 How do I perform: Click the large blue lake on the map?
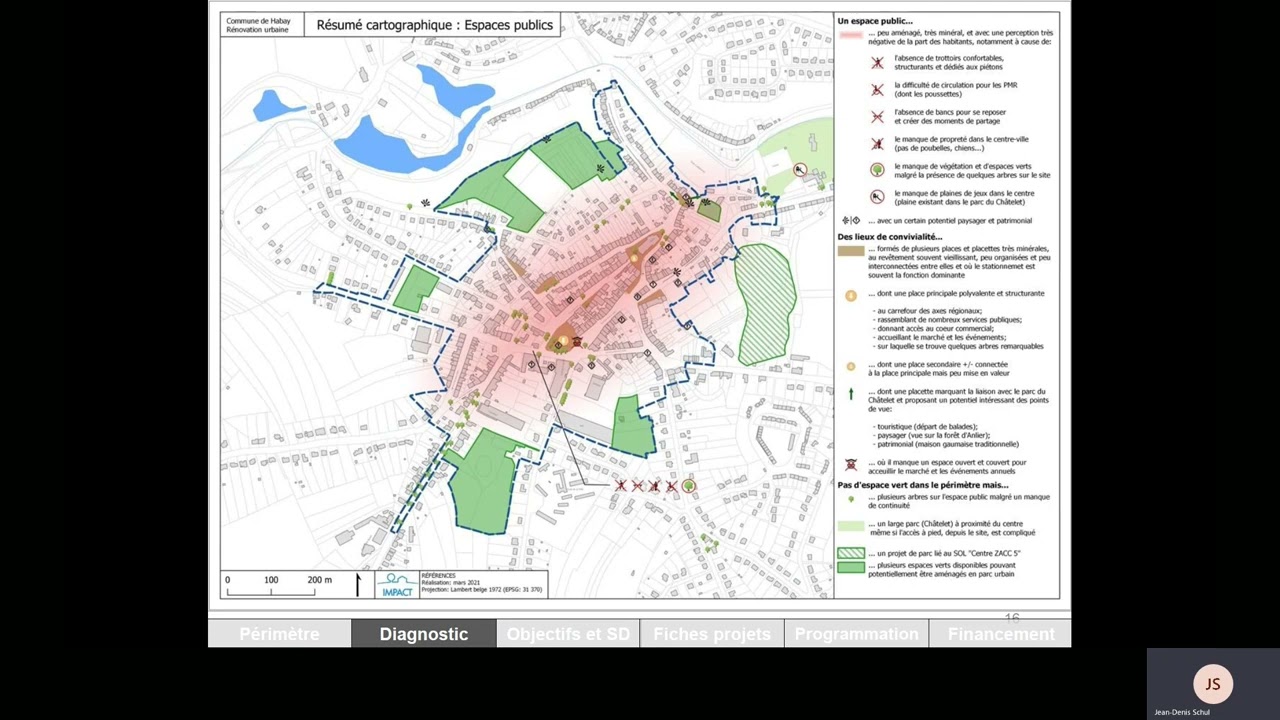tap(400, 143)
